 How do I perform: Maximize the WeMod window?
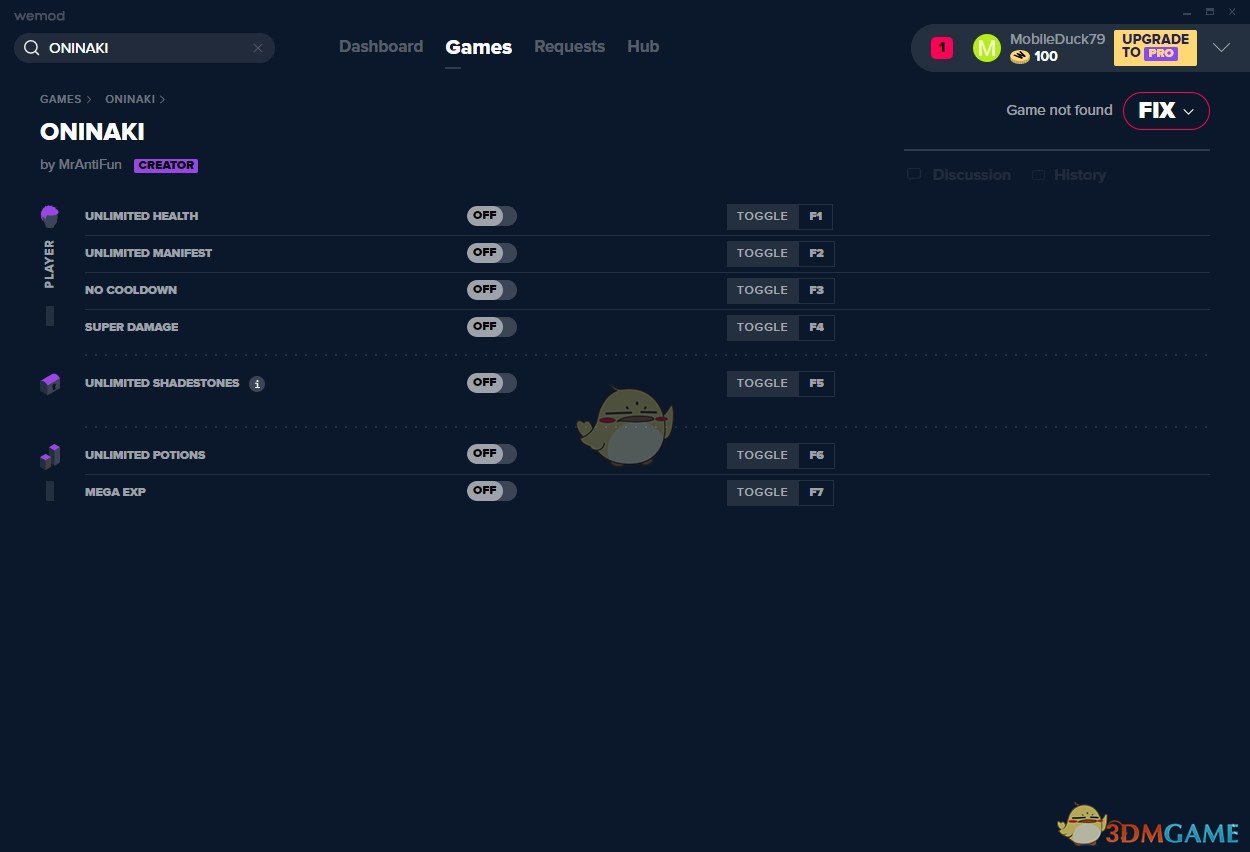pyautogui.click(x=1209, y=11)
